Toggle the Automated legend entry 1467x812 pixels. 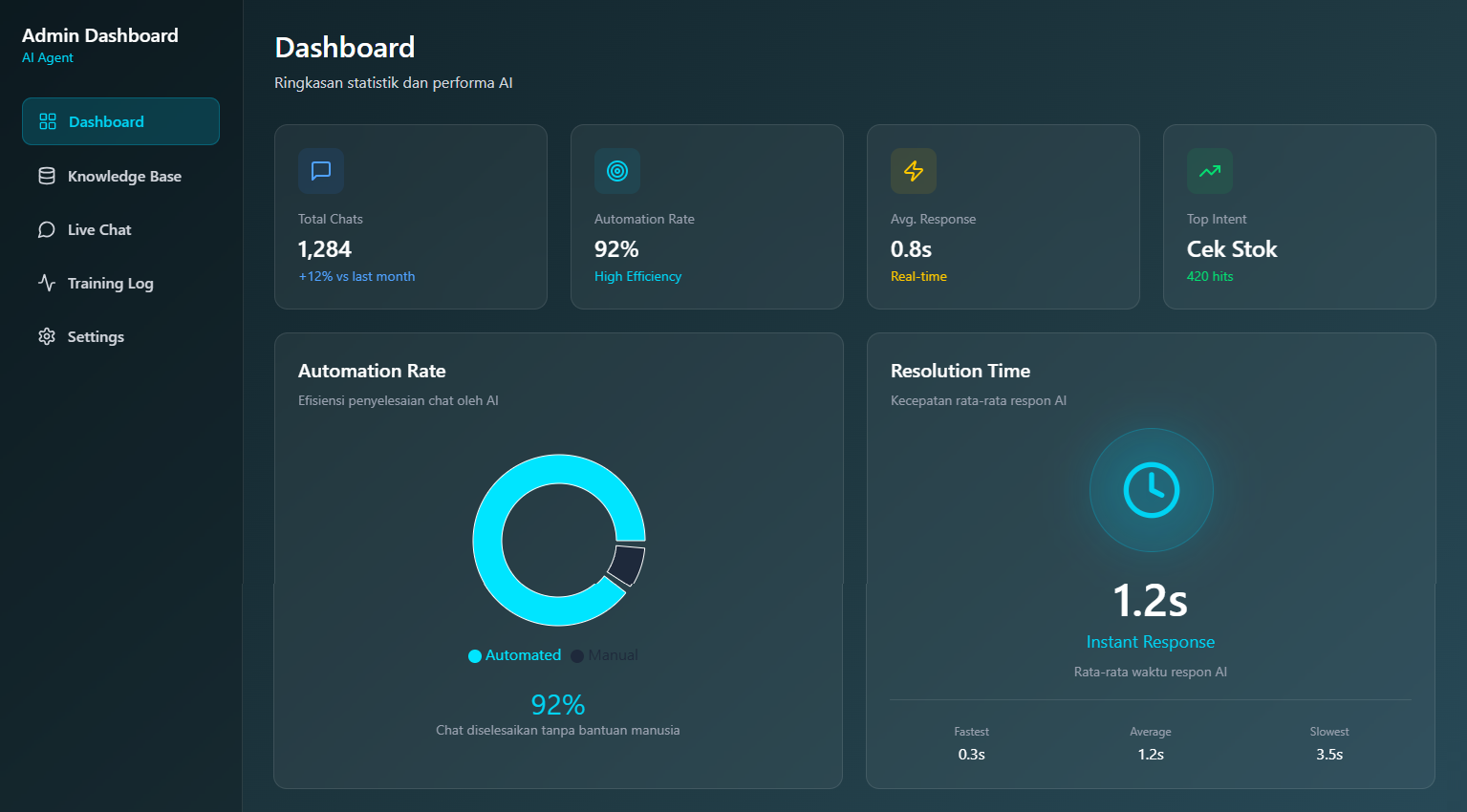point(514,655)
